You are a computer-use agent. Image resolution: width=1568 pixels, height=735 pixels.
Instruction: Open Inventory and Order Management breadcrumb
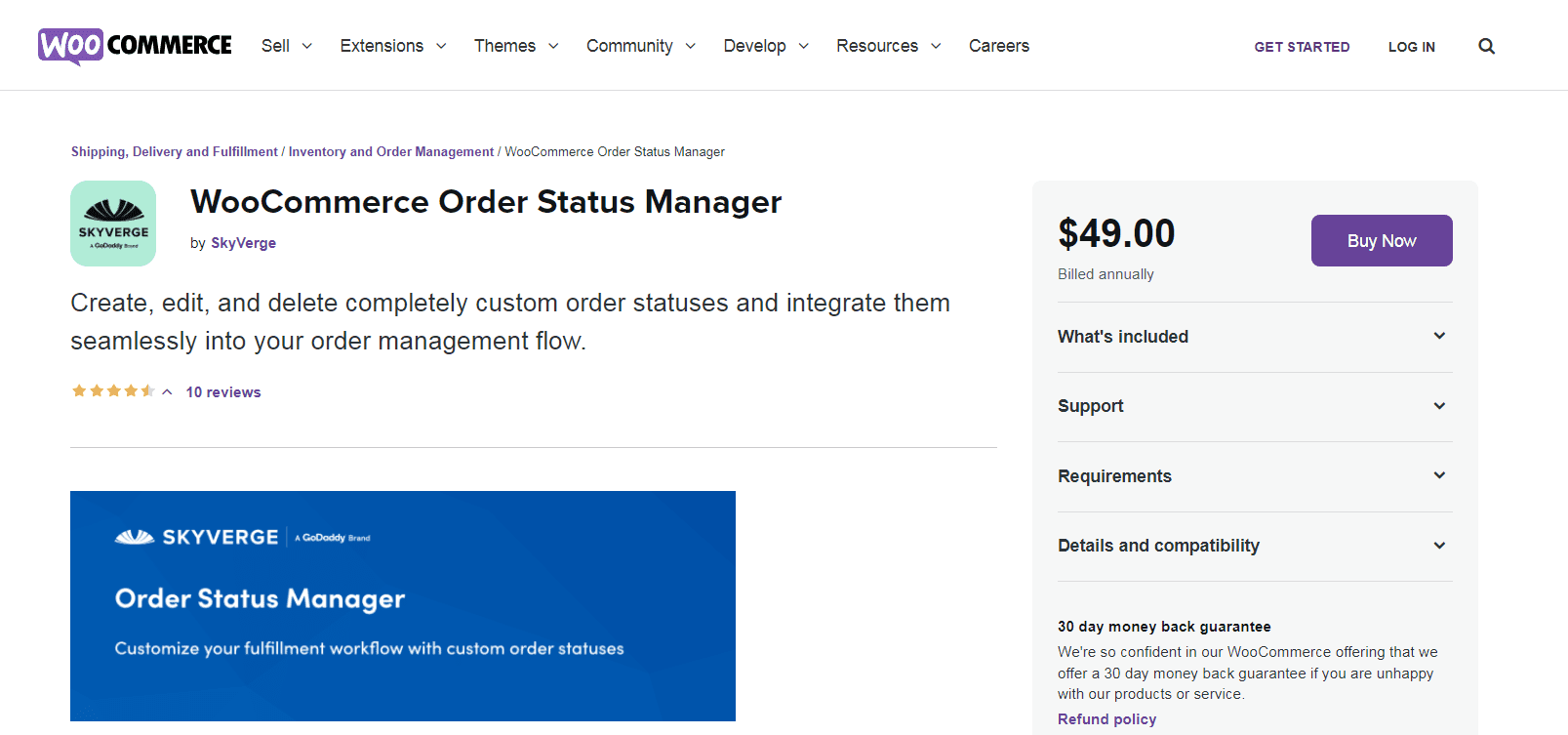tap(391, 151)
